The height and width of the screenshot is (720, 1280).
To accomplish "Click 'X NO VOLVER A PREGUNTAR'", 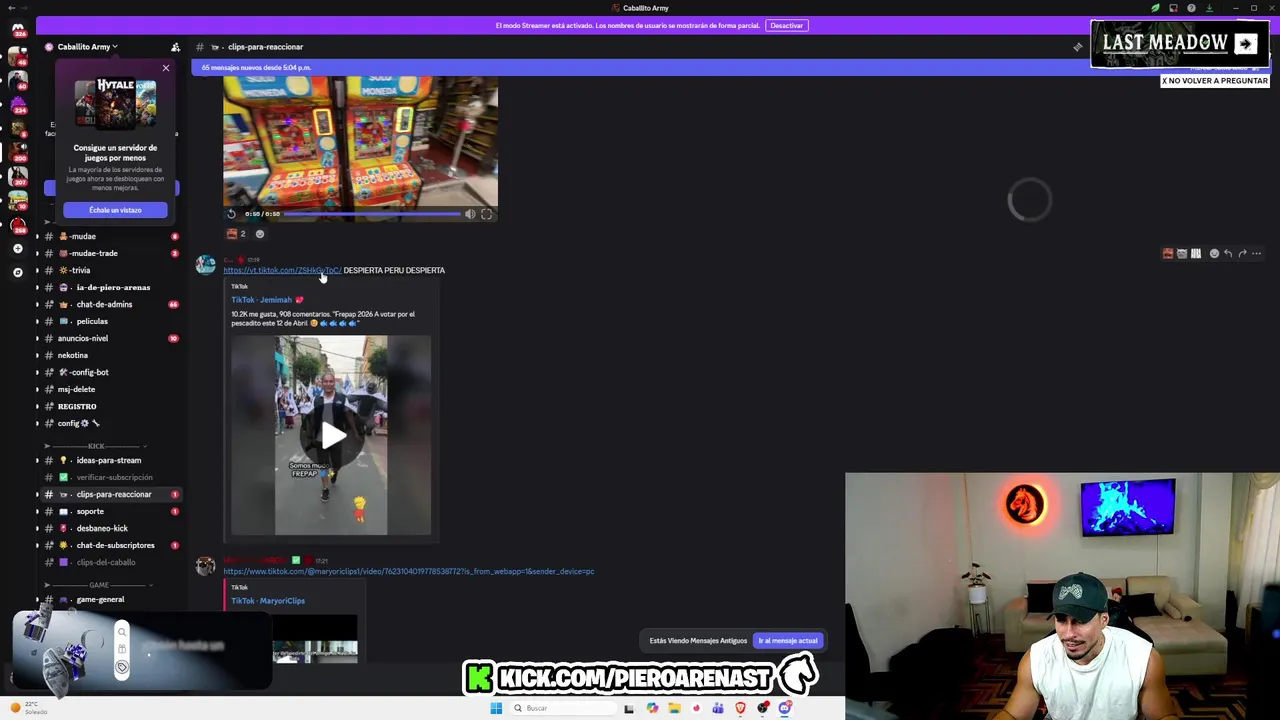I will [1214, 81].
